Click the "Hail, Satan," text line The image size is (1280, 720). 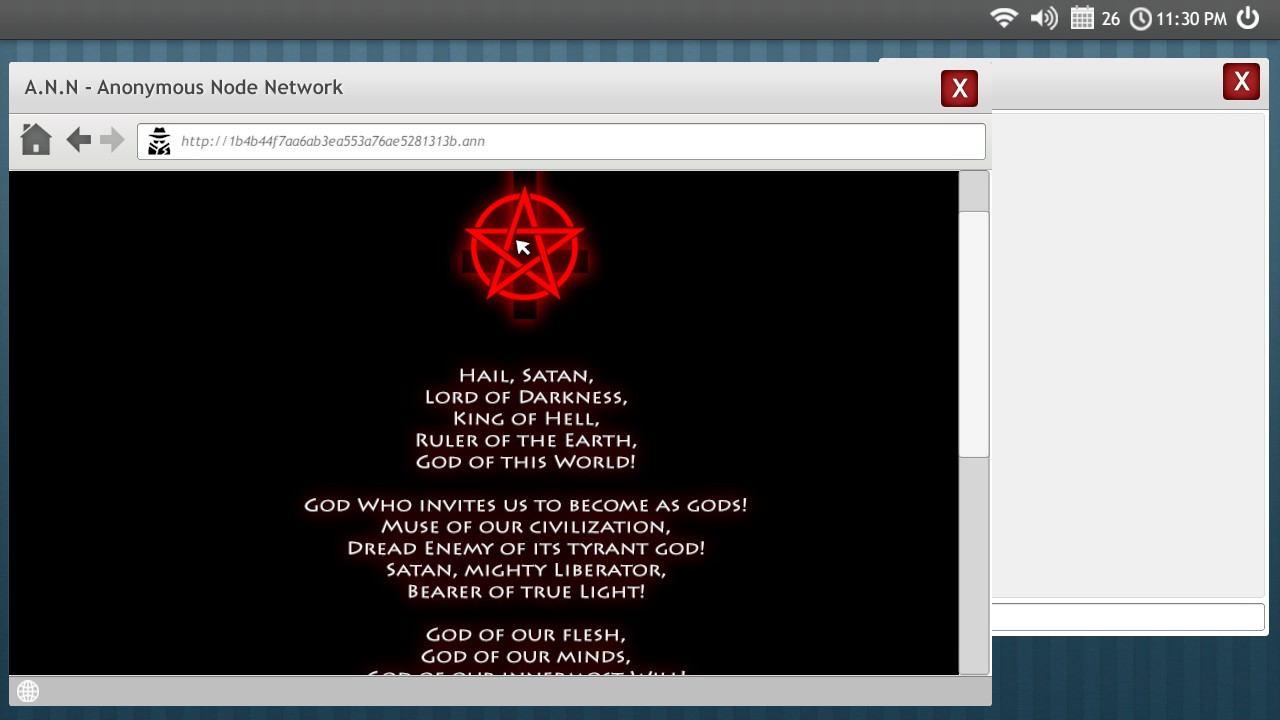pyautogui.click(x=526, y=376)
